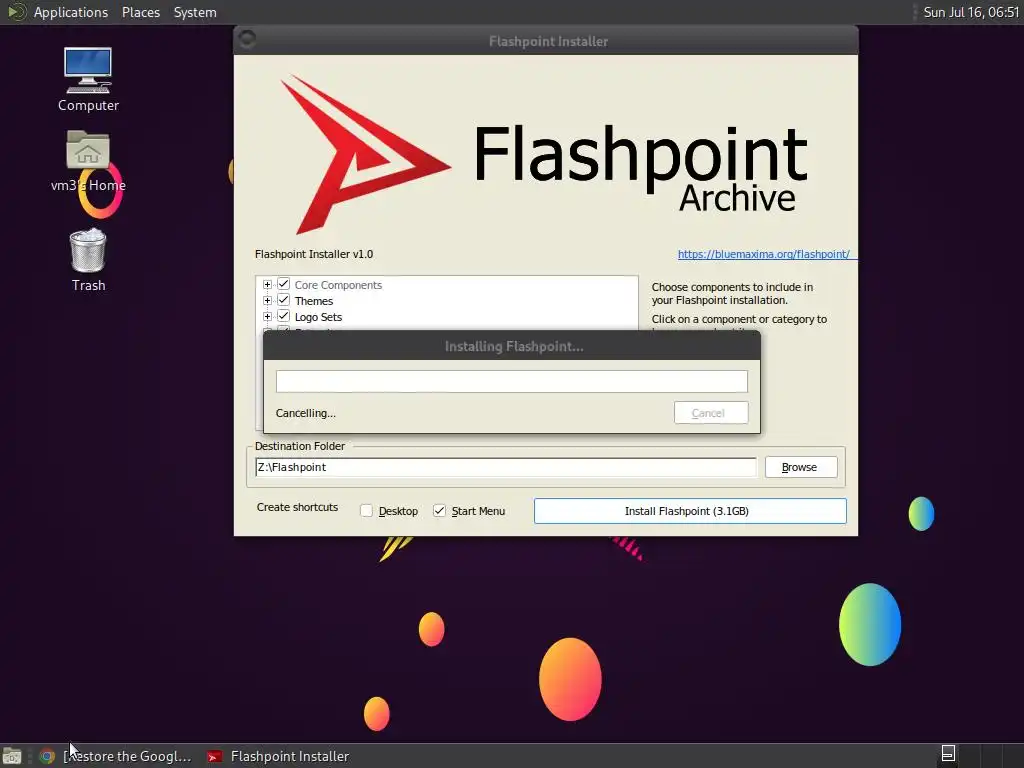Expand the Themes tree node

click(x=267, y=300)
